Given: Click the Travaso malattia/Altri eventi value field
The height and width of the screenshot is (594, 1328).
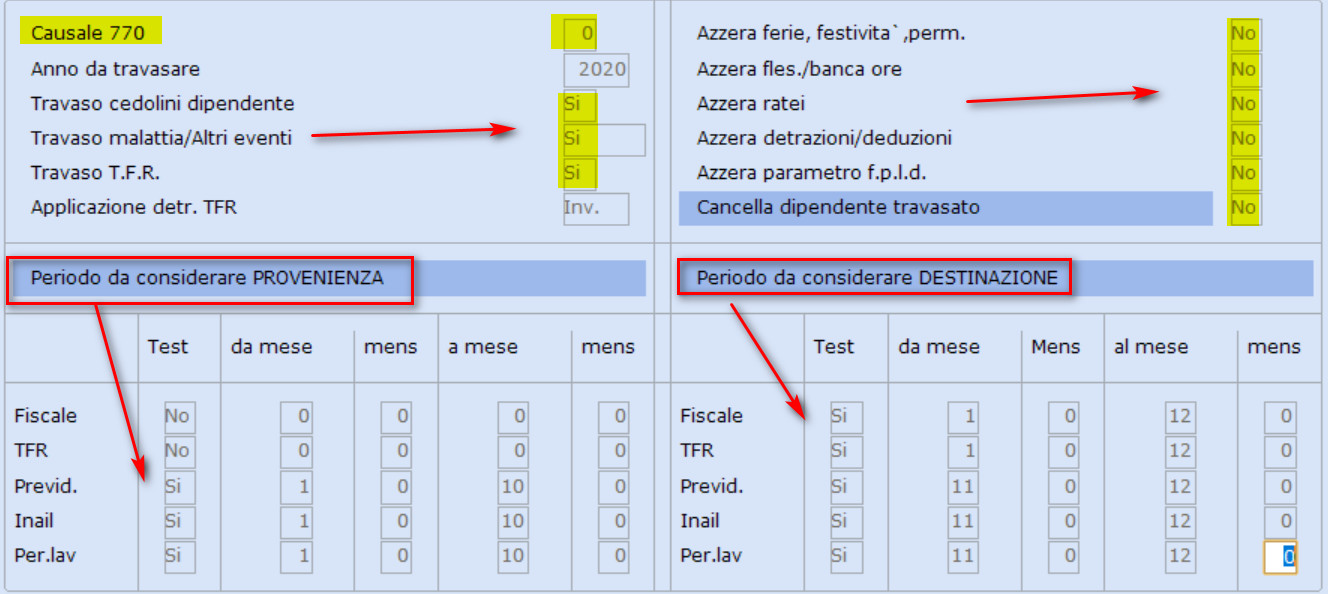Looking at the screenshot, I should pos(604,139).
